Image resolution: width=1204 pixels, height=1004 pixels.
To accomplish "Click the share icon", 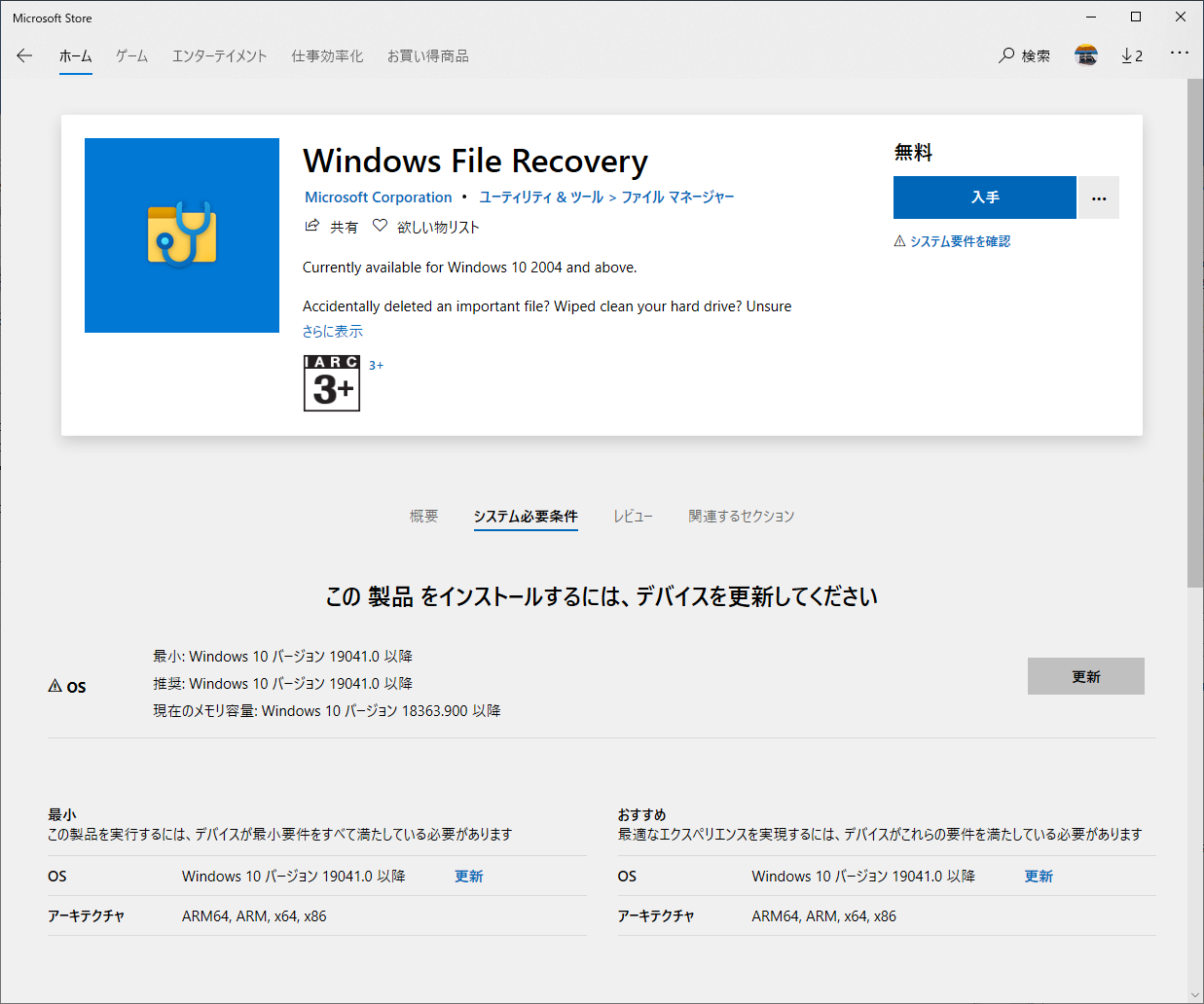I will click(x=312, y=226).
